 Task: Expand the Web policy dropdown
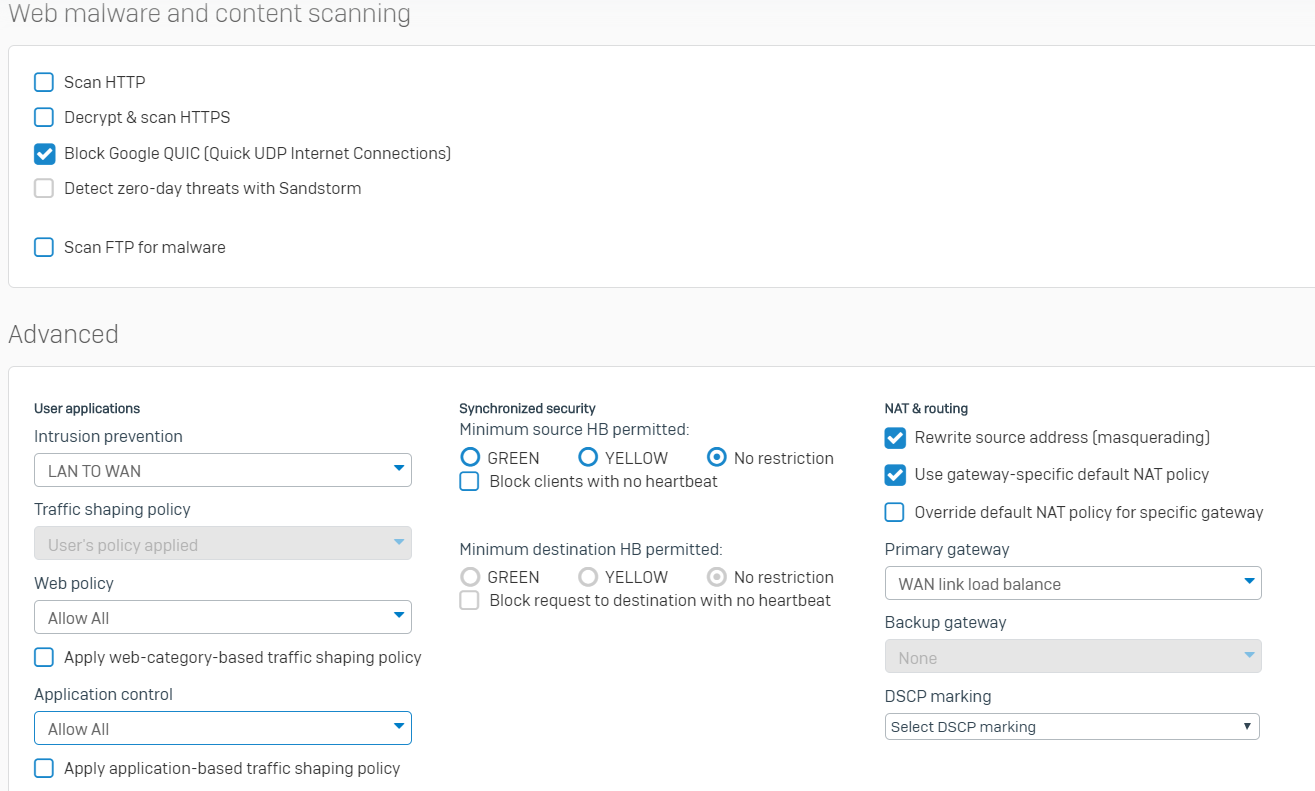click(x=222, y=617)
